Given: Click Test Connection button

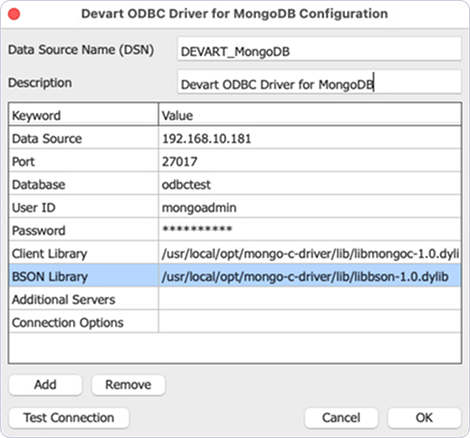Looking at the screenshot, I should tap(69, 418).
